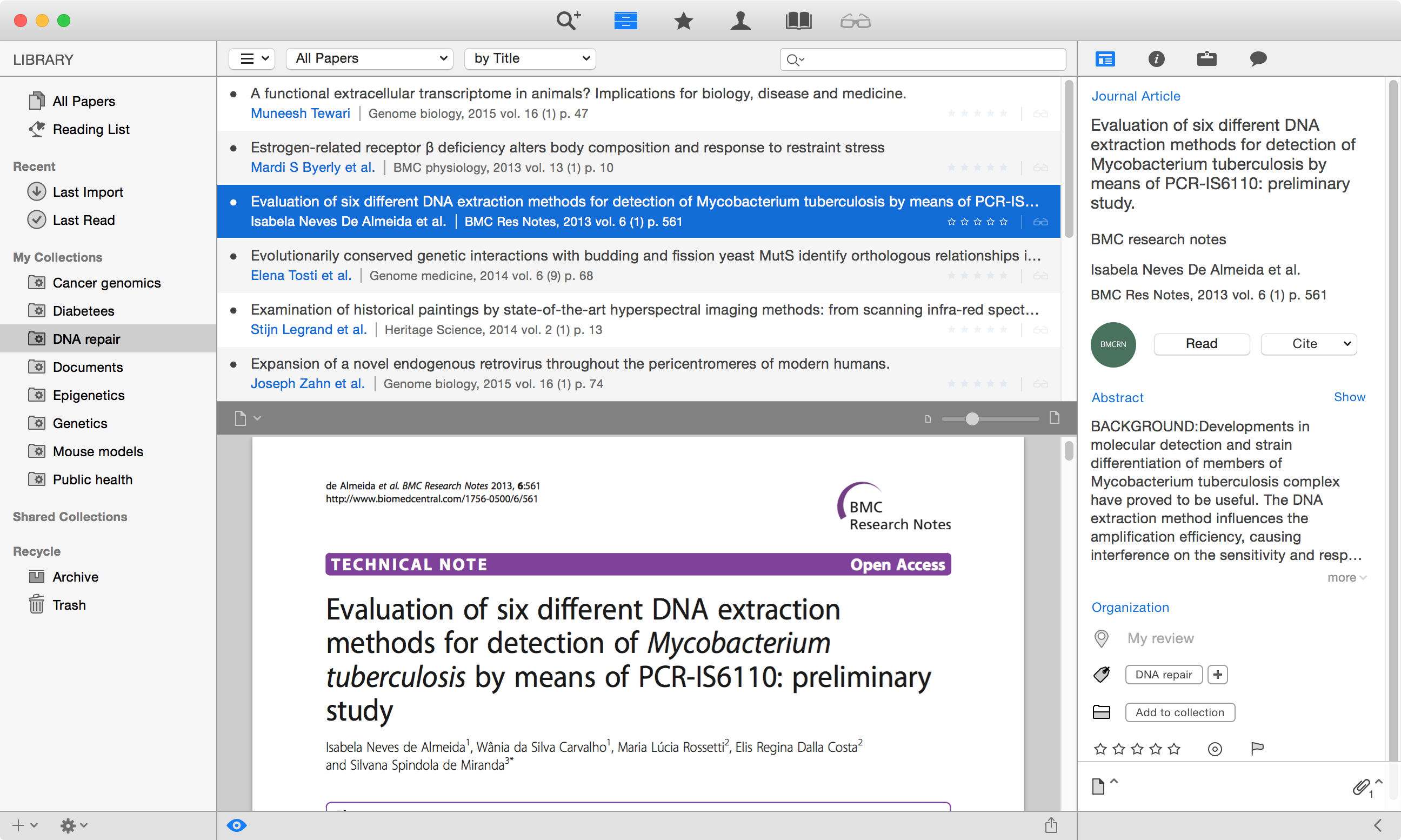Toggle unread dot on Examination of historical paintings paper

coord(233,310)
